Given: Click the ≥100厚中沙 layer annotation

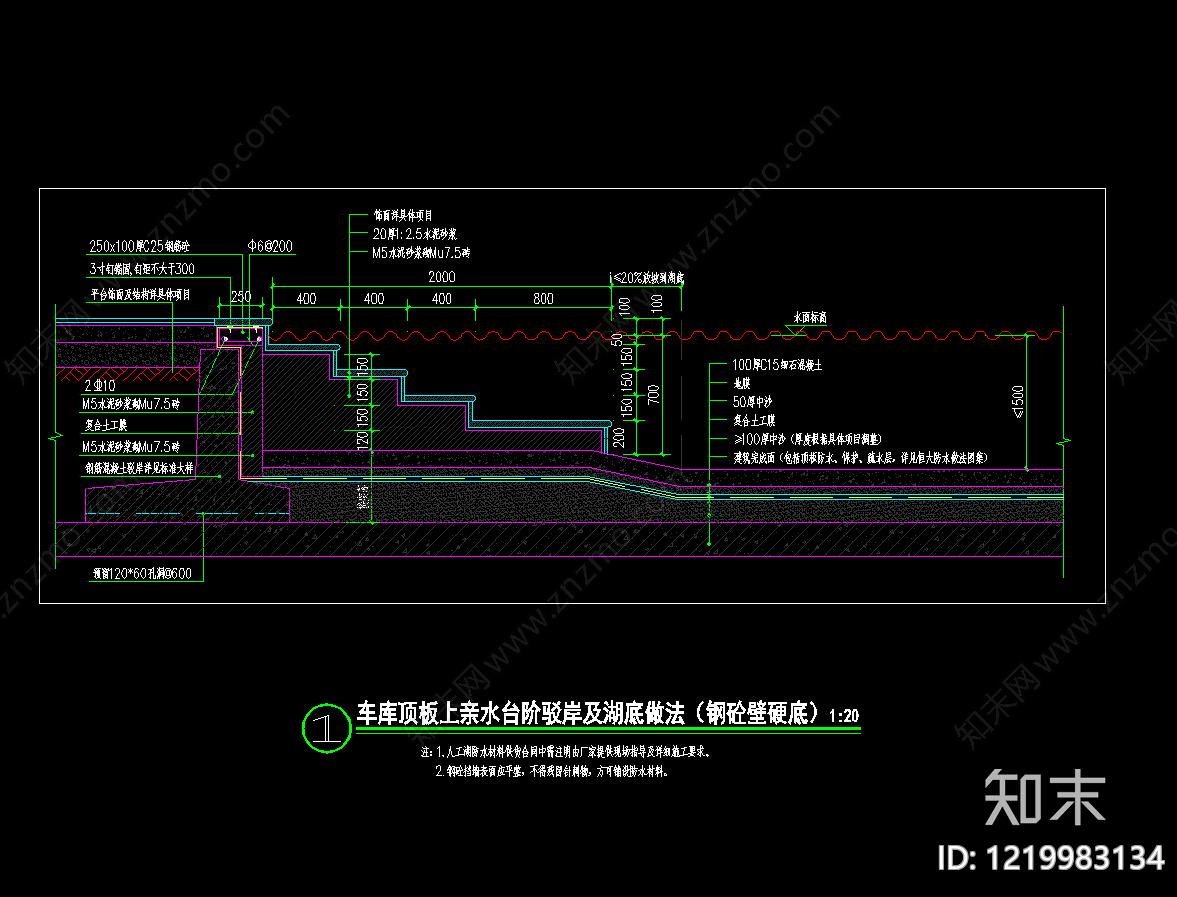Looking at the screenshot, I should (807, 439).
